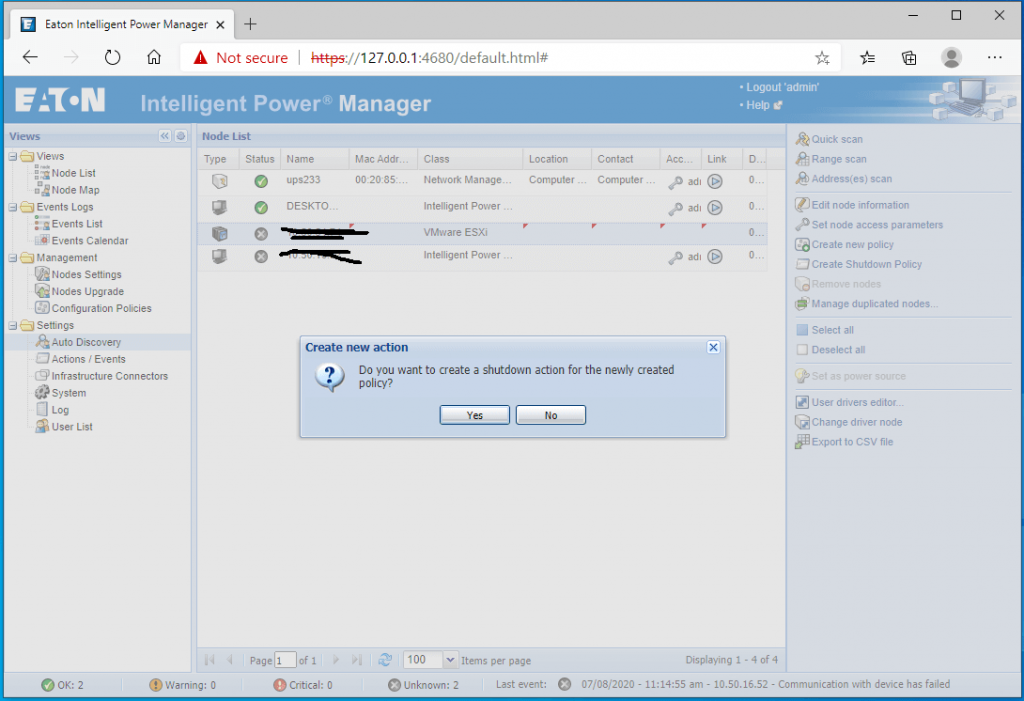Open User drivers editor
This screenshot has height=701, width=1024.
click(x=857, y=402)
